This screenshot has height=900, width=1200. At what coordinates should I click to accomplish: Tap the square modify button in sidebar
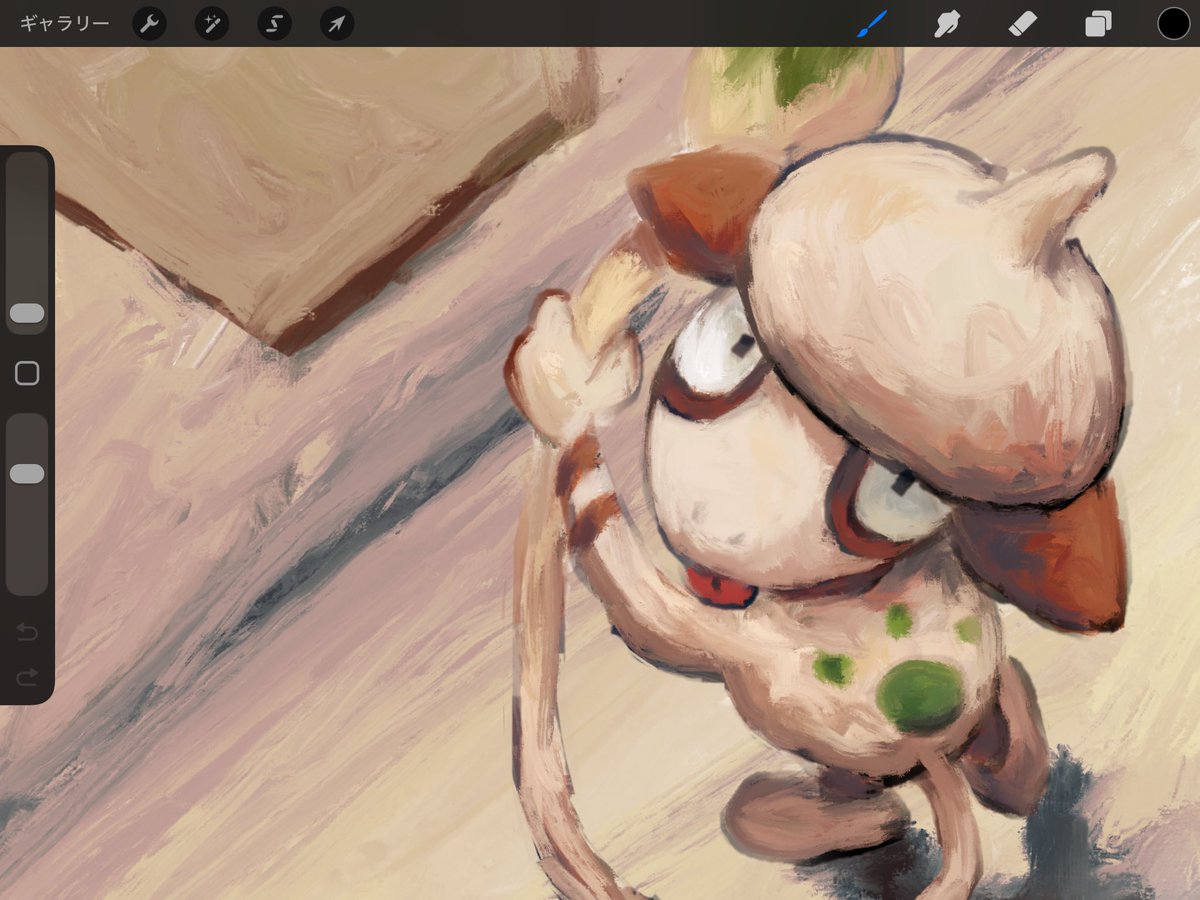27,374
